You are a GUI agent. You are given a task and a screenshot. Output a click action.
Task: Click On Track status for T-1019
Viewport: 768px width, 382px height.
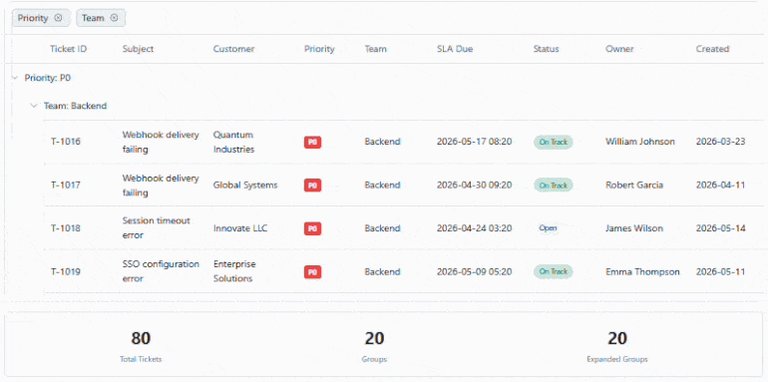click(x=553, y=272)
